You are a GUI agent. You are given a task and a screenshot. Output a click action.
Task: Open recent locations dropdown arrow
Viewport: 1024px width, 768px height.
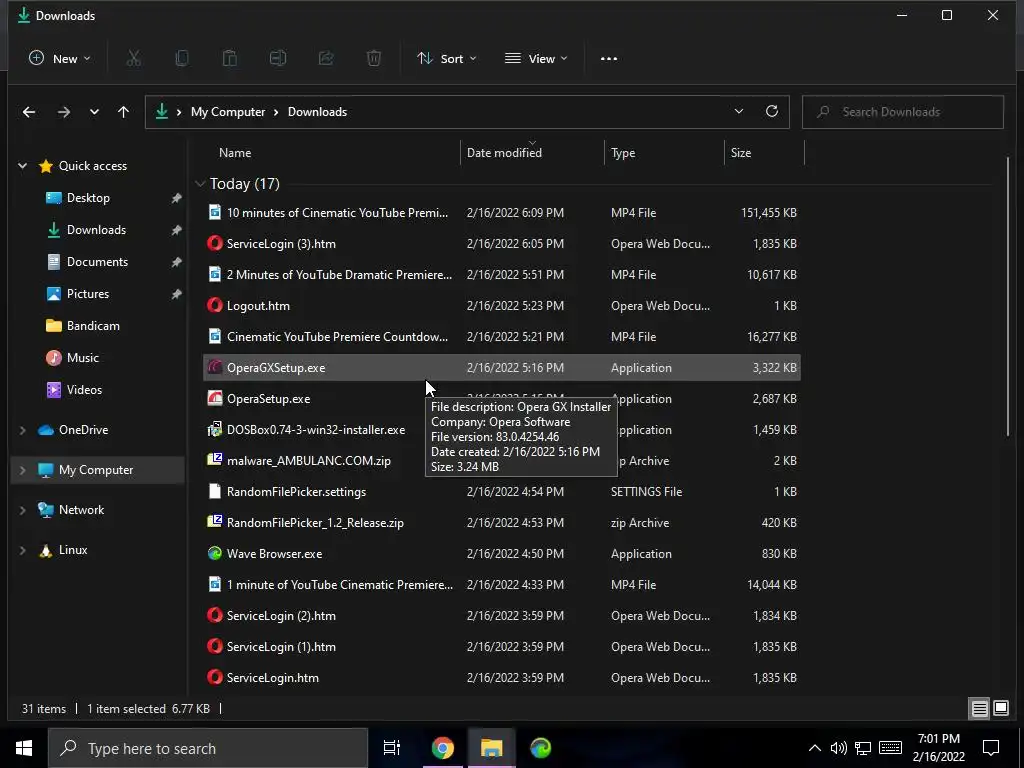[x=94, y=112]
